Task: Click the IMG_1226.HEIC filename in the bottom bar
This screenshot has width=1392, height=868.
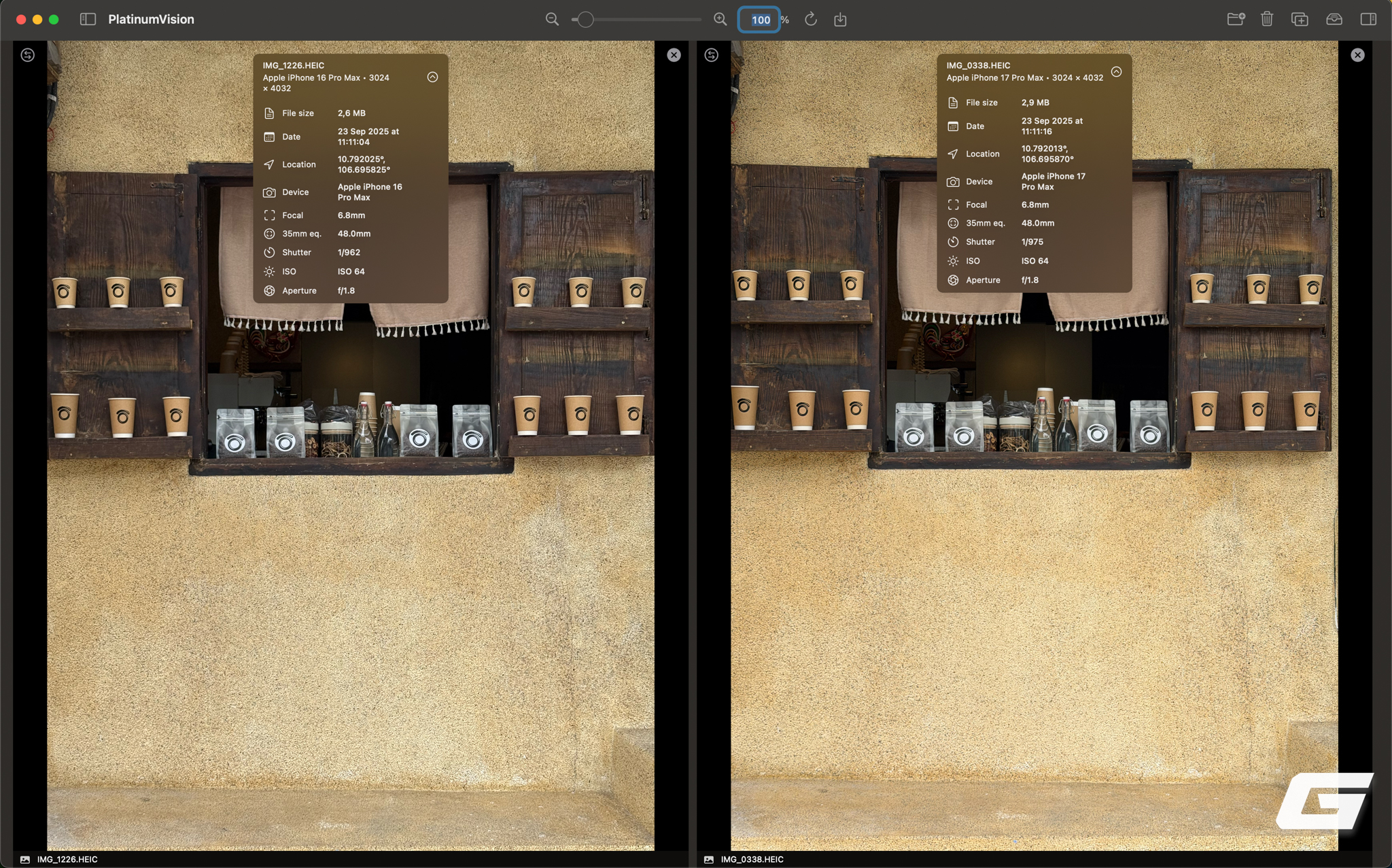Action: (x=67, y=859)
